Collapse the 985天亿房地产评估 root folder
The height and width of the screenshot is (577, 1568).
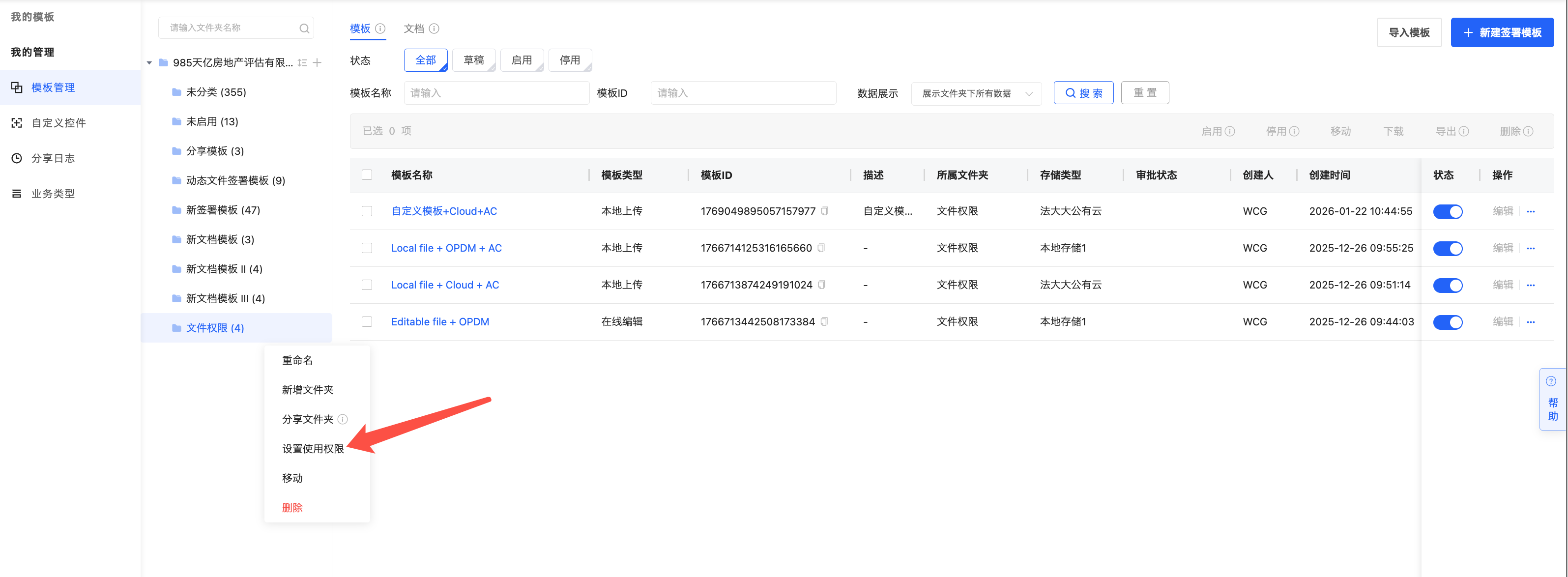coord(150,63)
